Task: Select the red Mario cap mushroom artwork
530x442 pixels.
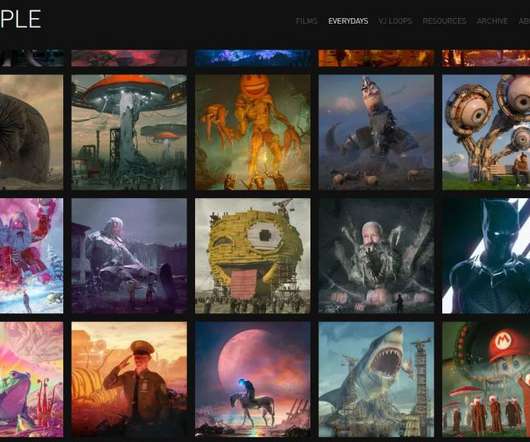Action: [x=486, y=379]
